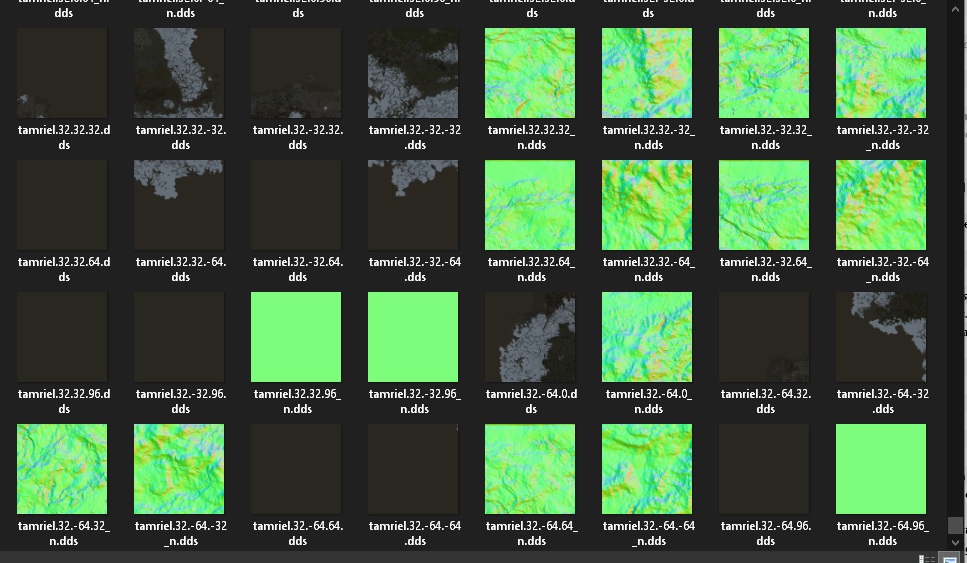Screen dimensions: 967x563
Task: Click the vertical scrollbar thumb
Action: click(956, 525)
